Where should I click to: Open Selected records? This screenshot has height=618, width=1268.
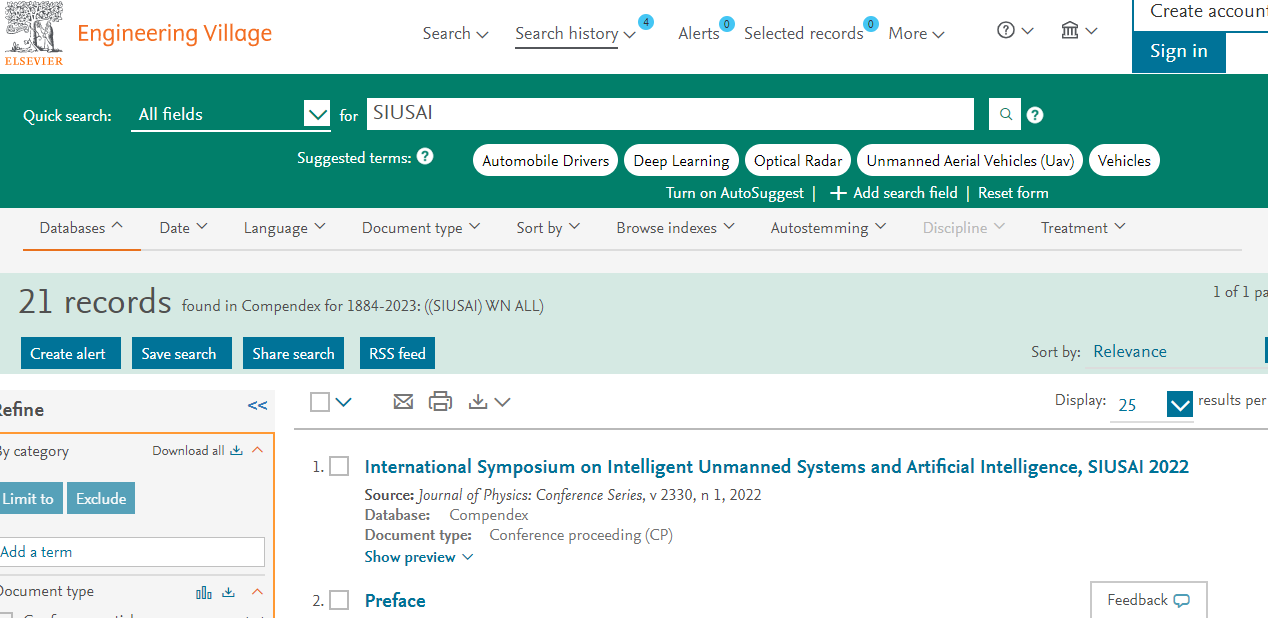(803, 33)
